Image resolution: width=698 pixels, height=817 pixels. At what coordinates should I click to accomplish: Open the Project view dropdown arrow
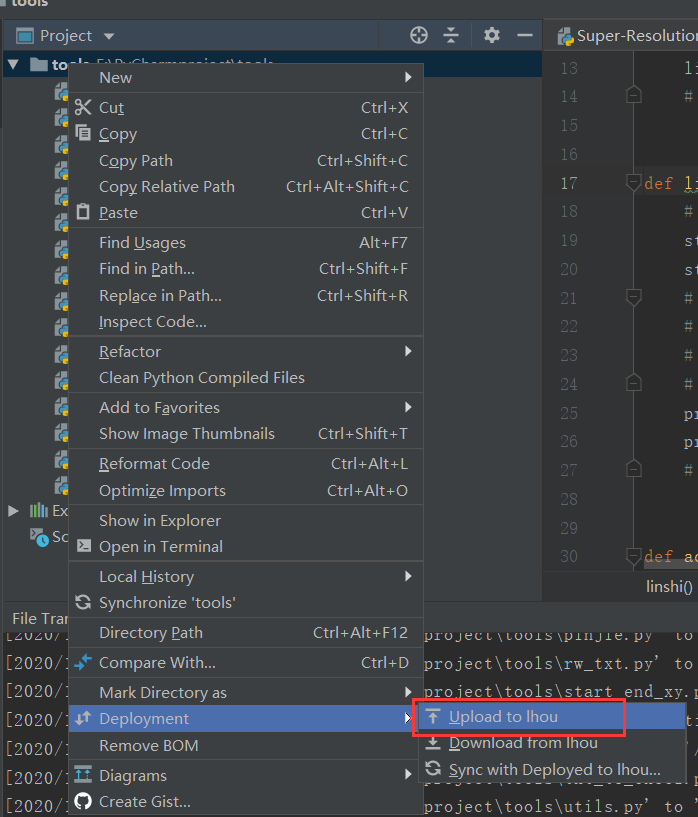click(x=108, y=36)
